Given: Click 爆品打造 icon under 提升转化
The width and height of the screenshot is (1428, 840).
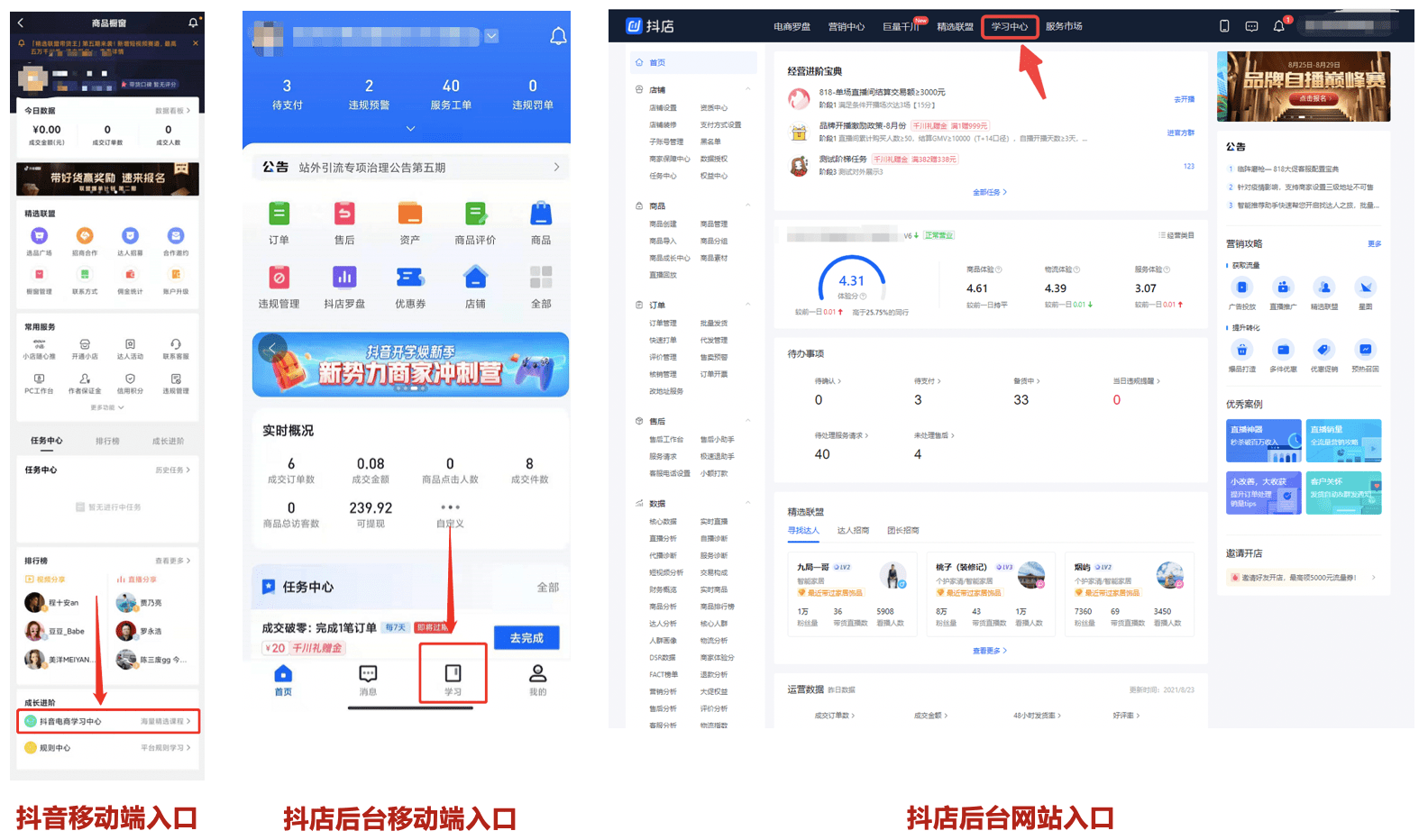Looking at the screenshot, I should coord(1242,350).
